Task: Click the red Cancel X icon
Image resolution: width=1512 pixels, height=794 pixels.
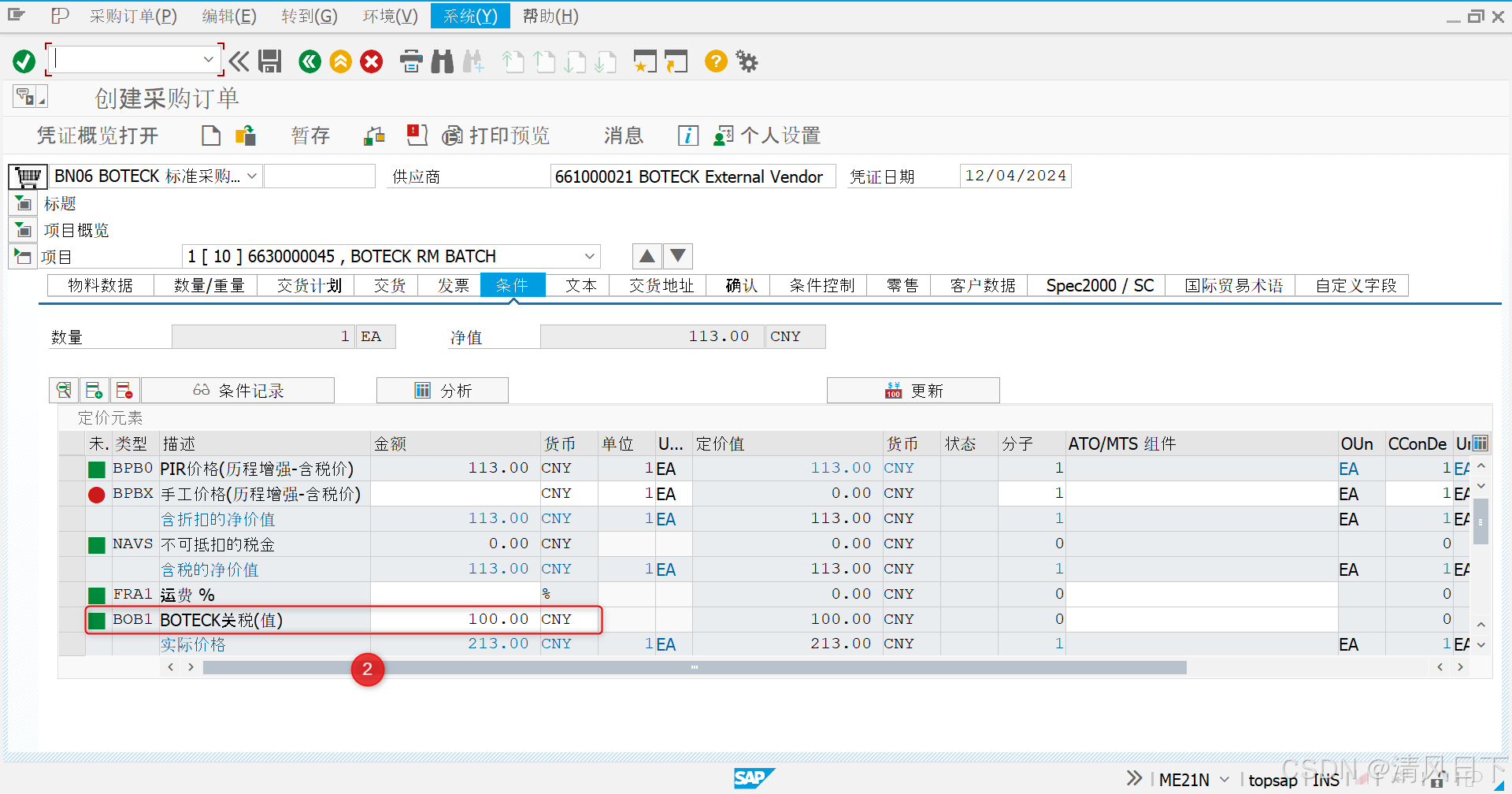Action: [x=372, y=61]
